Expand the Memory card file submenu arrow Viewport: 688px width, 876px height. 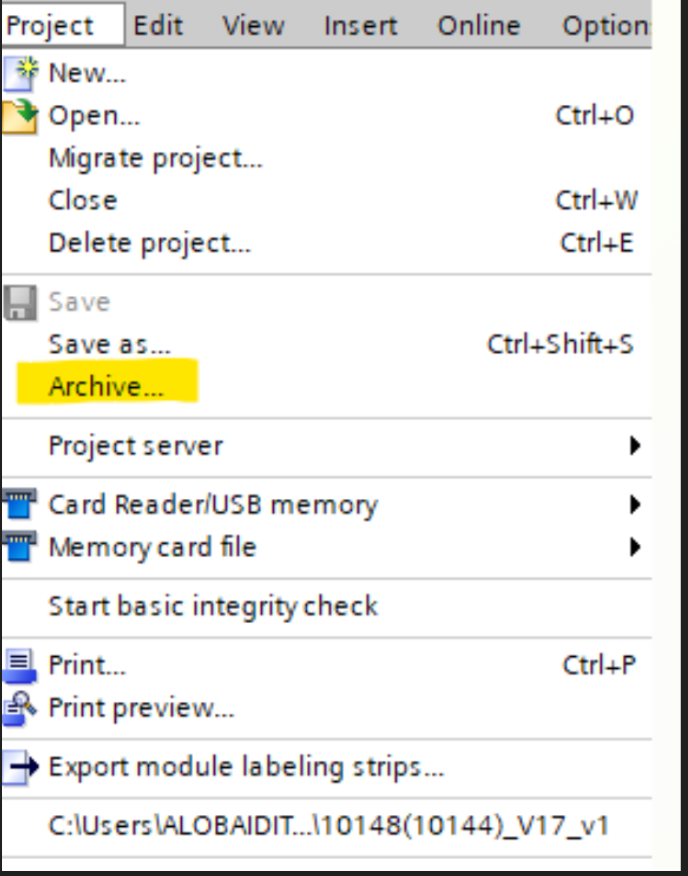(634, 547)
